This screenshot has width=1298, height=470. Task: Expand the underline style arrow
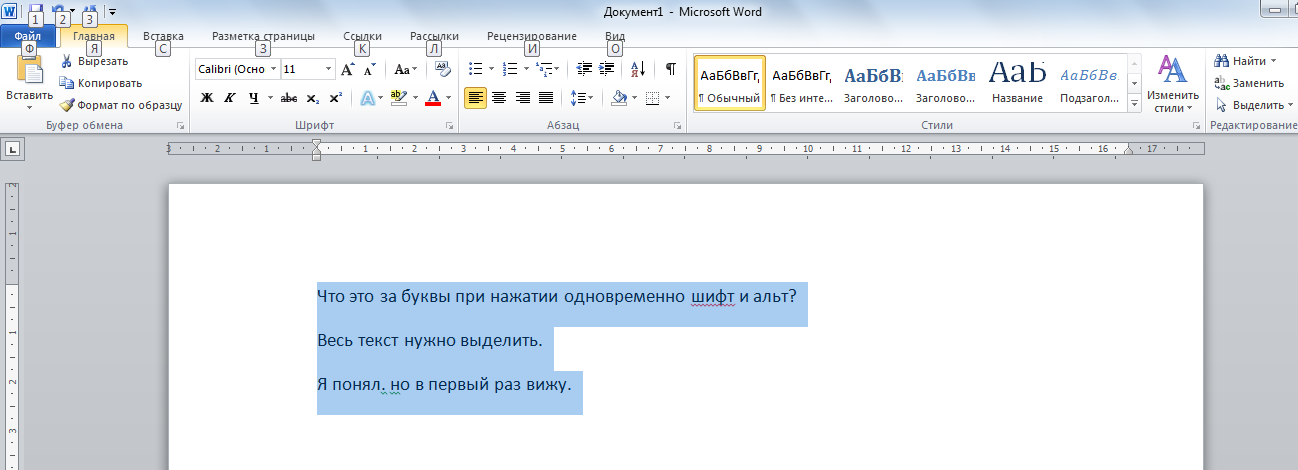269,98
